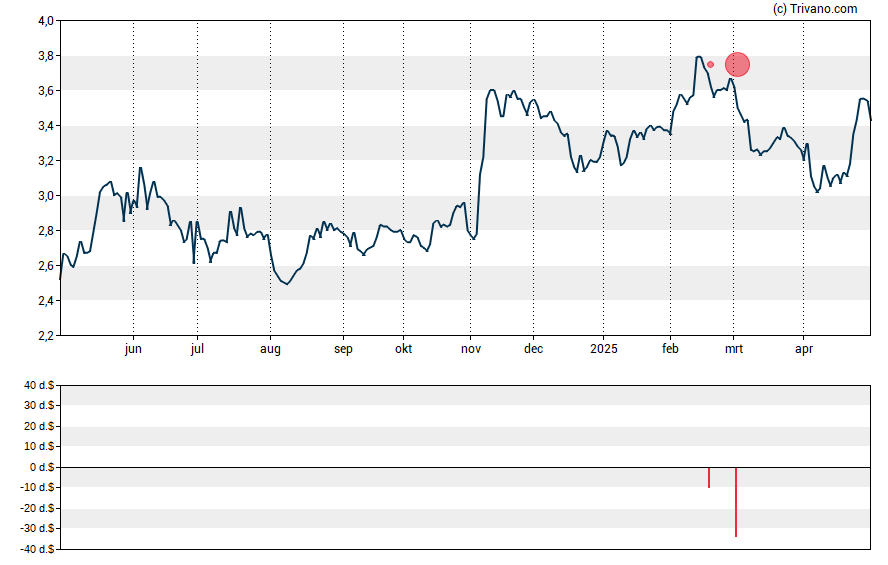Click the '40 d.$' axis label
Image resolution: width=888 pixels, height=565 pixels.
click(x=39, y=386)
